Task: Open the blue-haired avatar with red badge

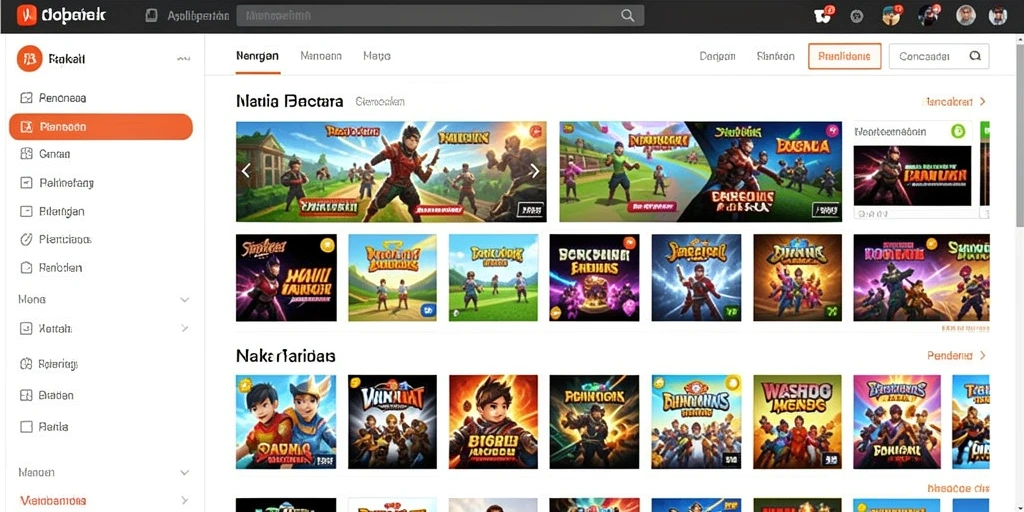Action: point(891,15)
